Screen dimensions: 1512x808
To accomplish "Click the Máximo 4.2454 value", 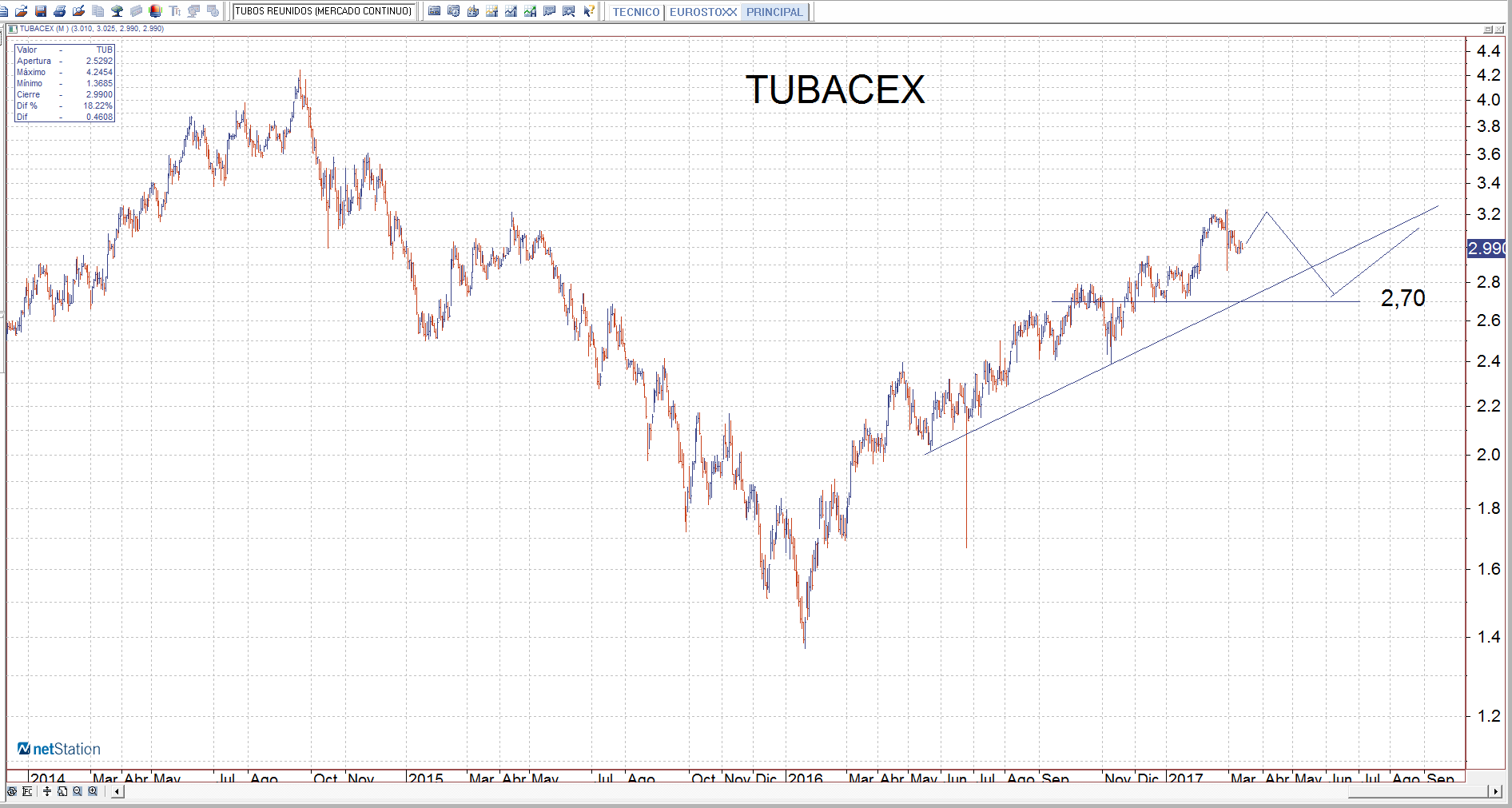I will point(99,72).
